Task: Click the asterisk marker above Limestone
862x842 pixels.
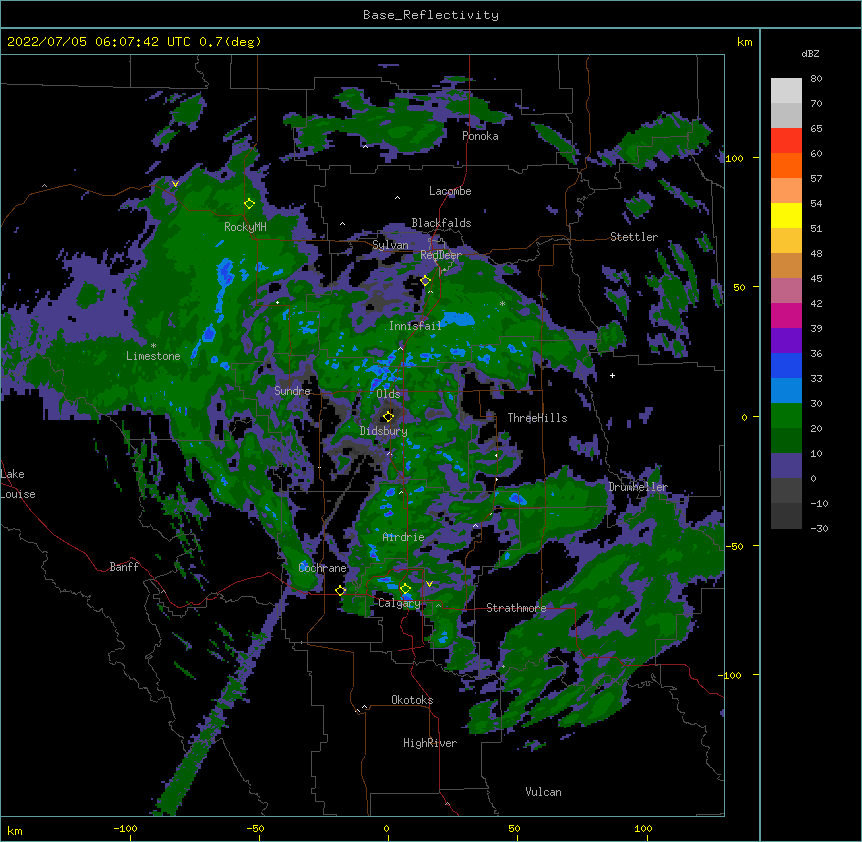Action: (x=153, y=346)
